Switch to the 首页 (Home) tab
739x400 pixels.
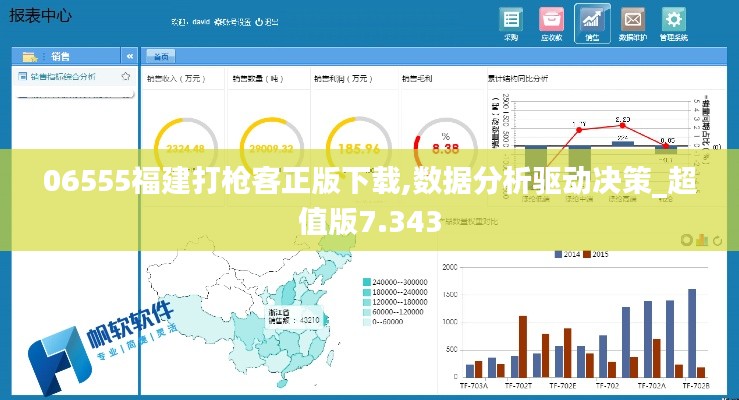coord(158,56)
